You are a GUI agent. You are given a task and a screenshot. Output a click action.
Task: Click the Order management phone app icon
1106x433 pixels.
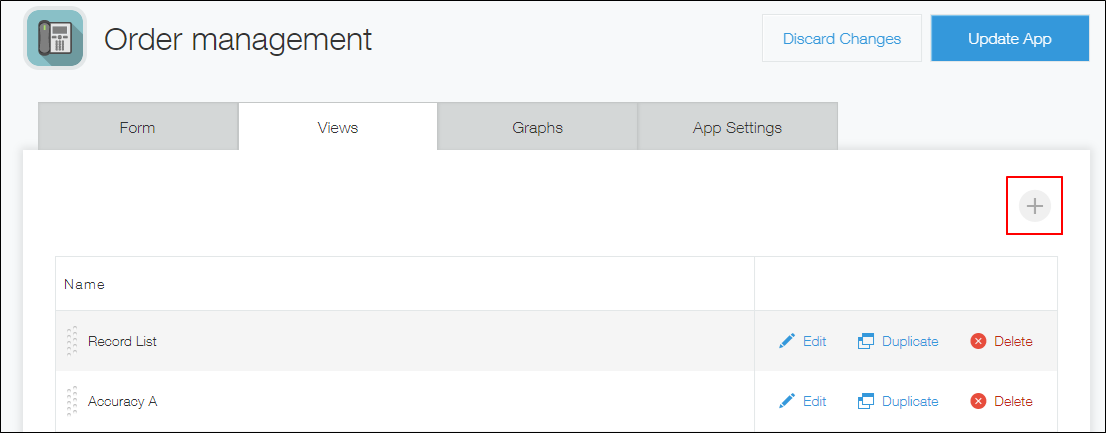pos(54,39)
